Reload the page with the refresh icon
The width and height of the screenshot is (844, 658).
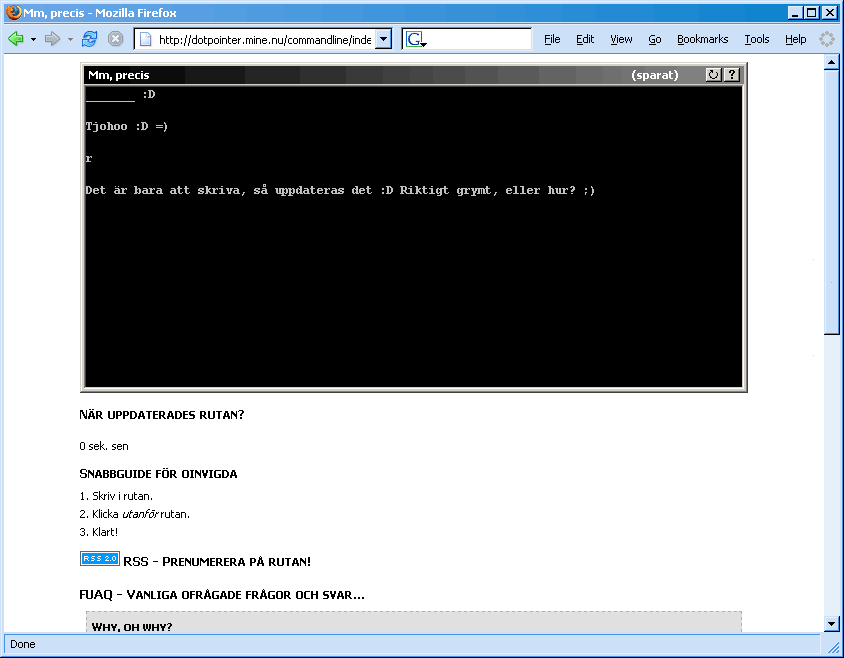[90, 39]
